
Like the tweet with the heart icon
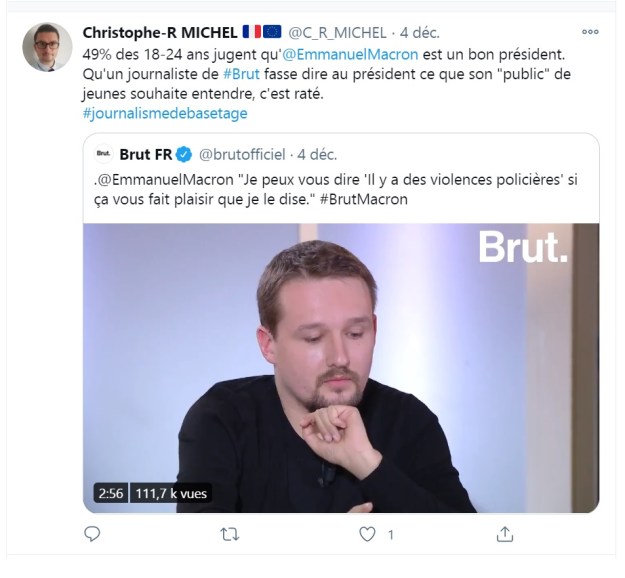click(x=367, y=534)
